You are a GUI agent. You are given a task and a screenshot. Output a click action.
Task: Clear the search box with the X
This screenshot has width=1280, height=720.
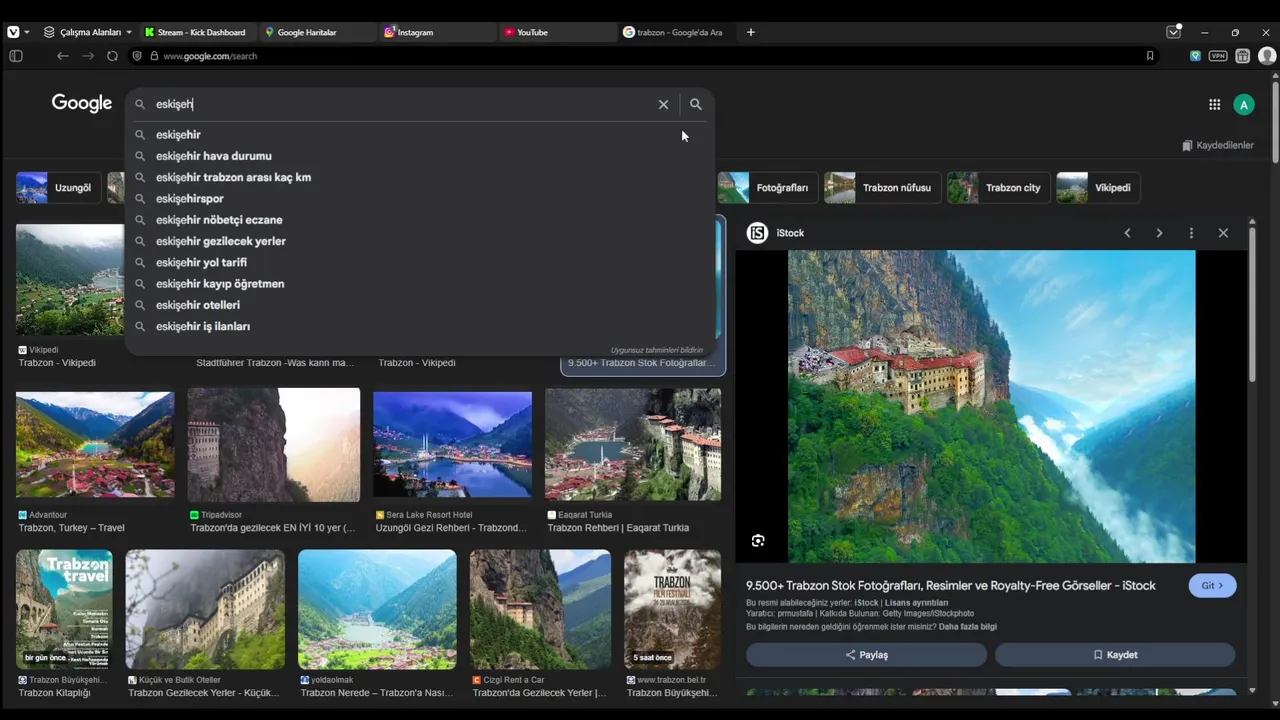tap(663, 104)
